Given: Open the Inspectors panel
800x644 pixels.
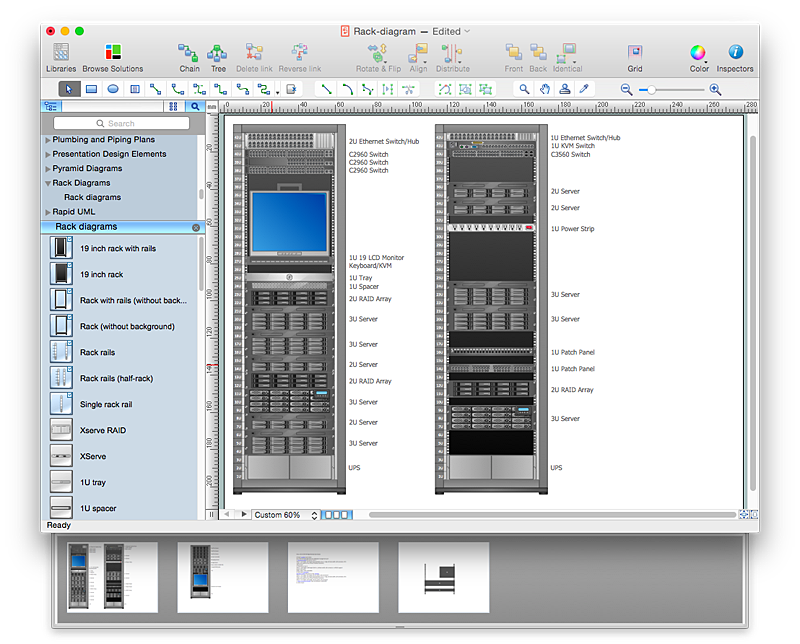Looking at the screenshot, I should (x=735, y=56).
